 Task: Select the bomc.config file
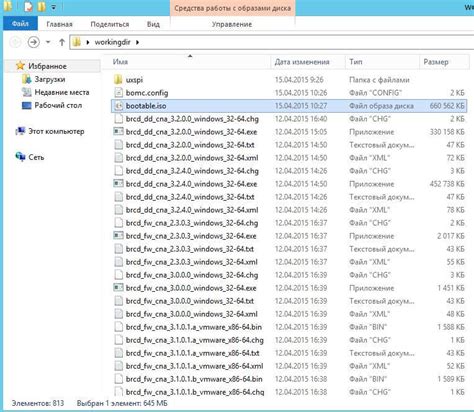[147, 93]
